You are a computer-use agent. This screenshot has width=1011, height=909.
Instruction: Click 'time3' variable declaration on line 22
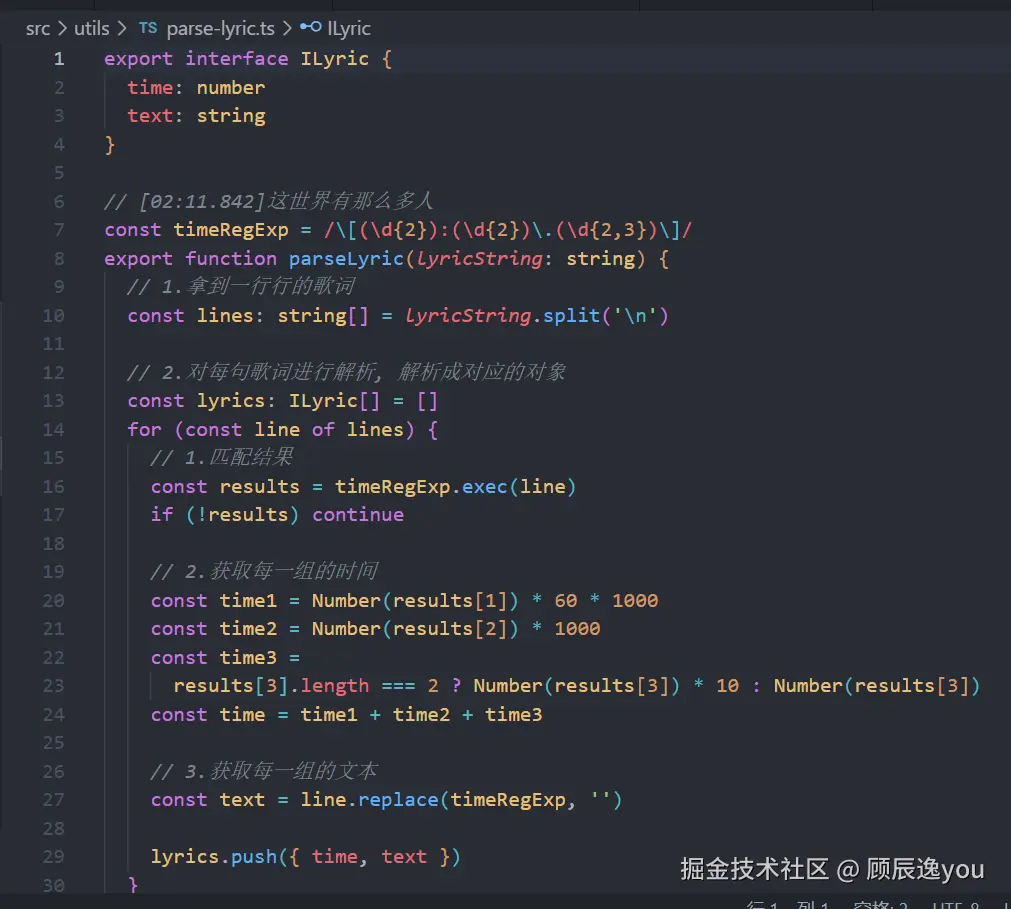tap(248, 658)
